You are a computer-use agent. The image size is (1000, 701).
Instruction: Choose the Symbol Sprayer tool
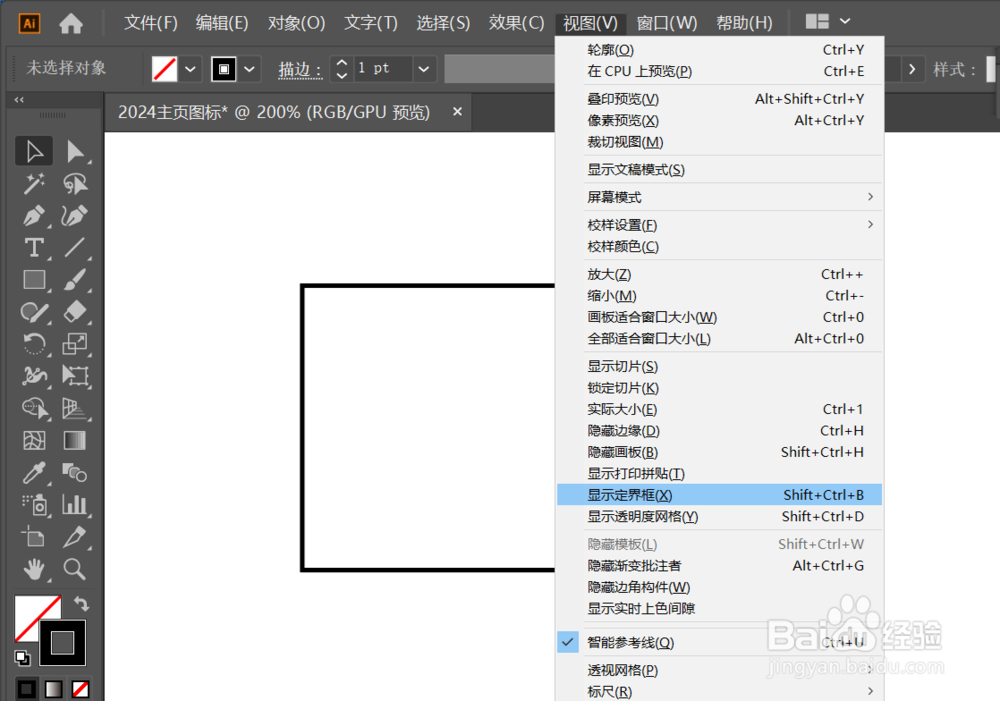[34, 505]
